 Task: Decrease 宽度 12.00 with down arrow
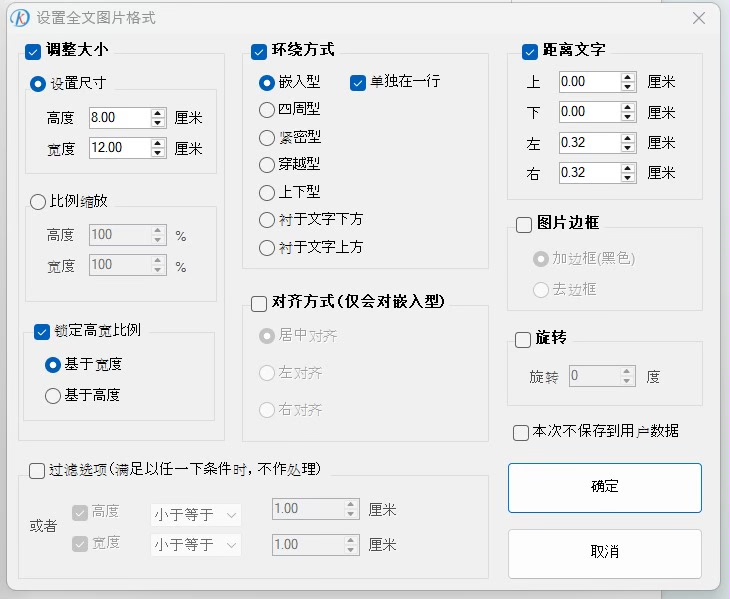(x=158, y=153)
